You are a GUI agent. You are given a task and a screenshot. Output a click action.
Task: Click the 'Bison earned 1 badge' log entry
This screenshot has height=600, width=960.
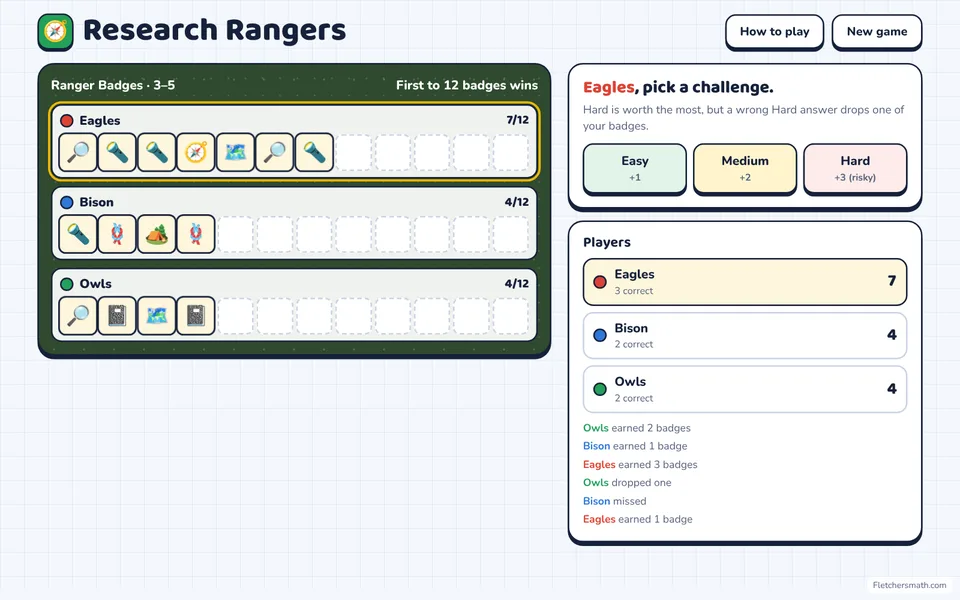point(635,446)
